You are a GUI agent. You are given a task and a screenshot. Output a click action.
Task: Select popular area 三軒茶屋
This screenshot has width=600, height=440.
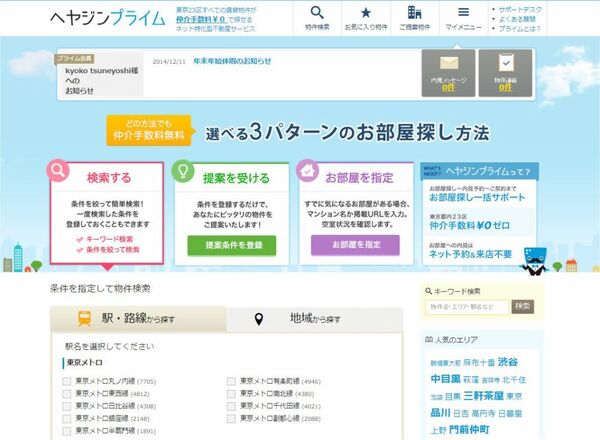[484, 396]
